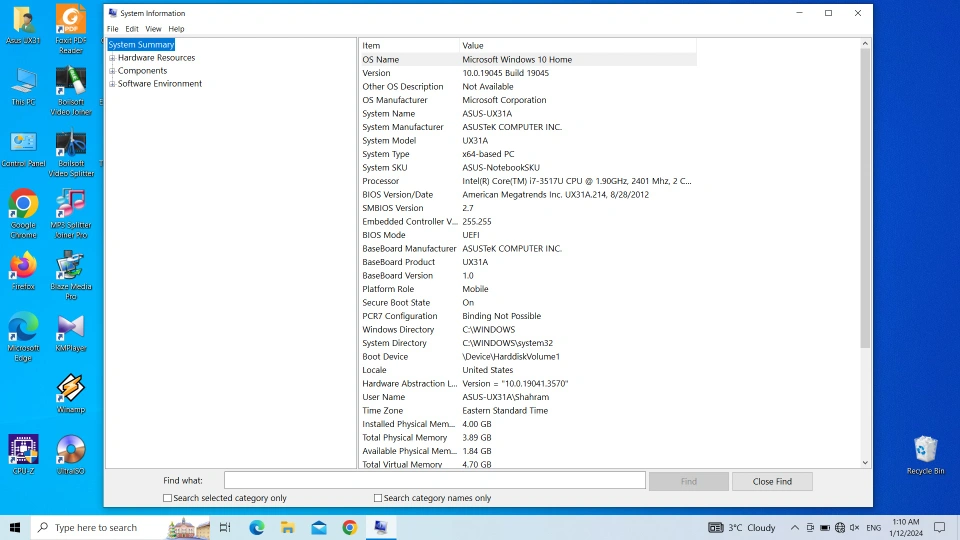Open the Mail app from taskbar
The width and height of the screenshot is (960, 540).
[319, 527]
